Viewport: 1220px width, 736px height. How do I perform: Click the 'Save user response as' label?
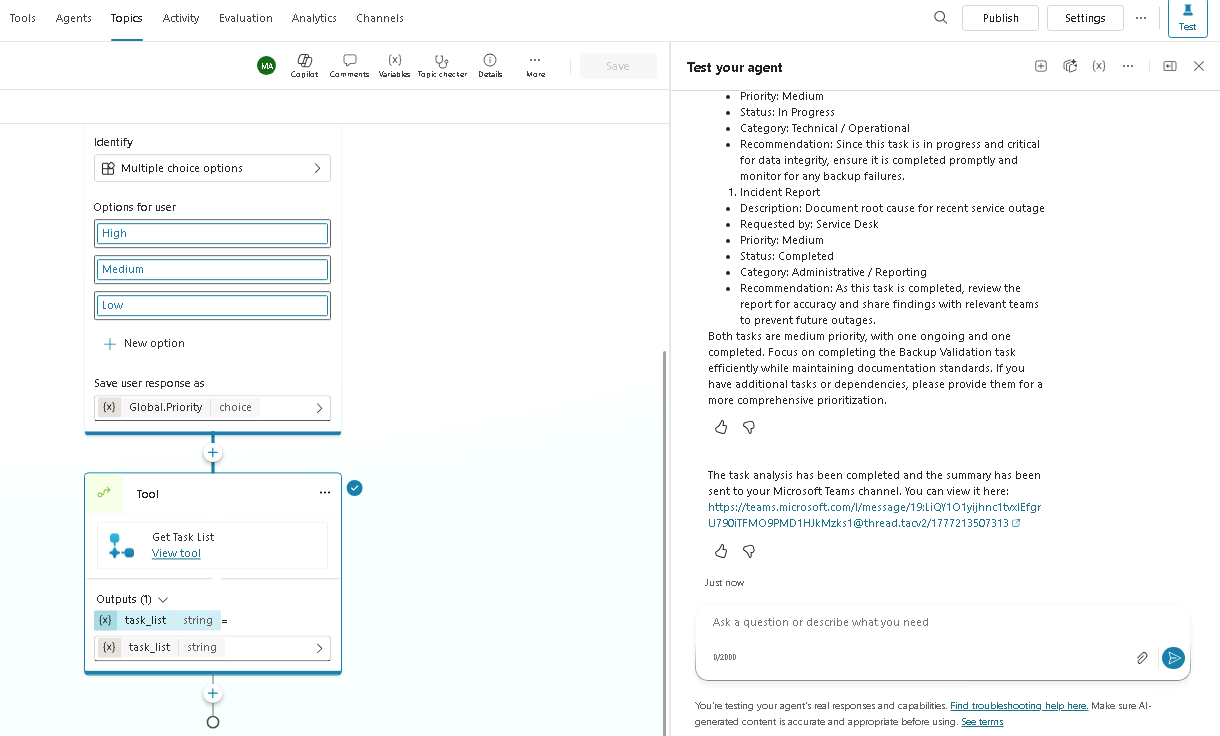149,383
